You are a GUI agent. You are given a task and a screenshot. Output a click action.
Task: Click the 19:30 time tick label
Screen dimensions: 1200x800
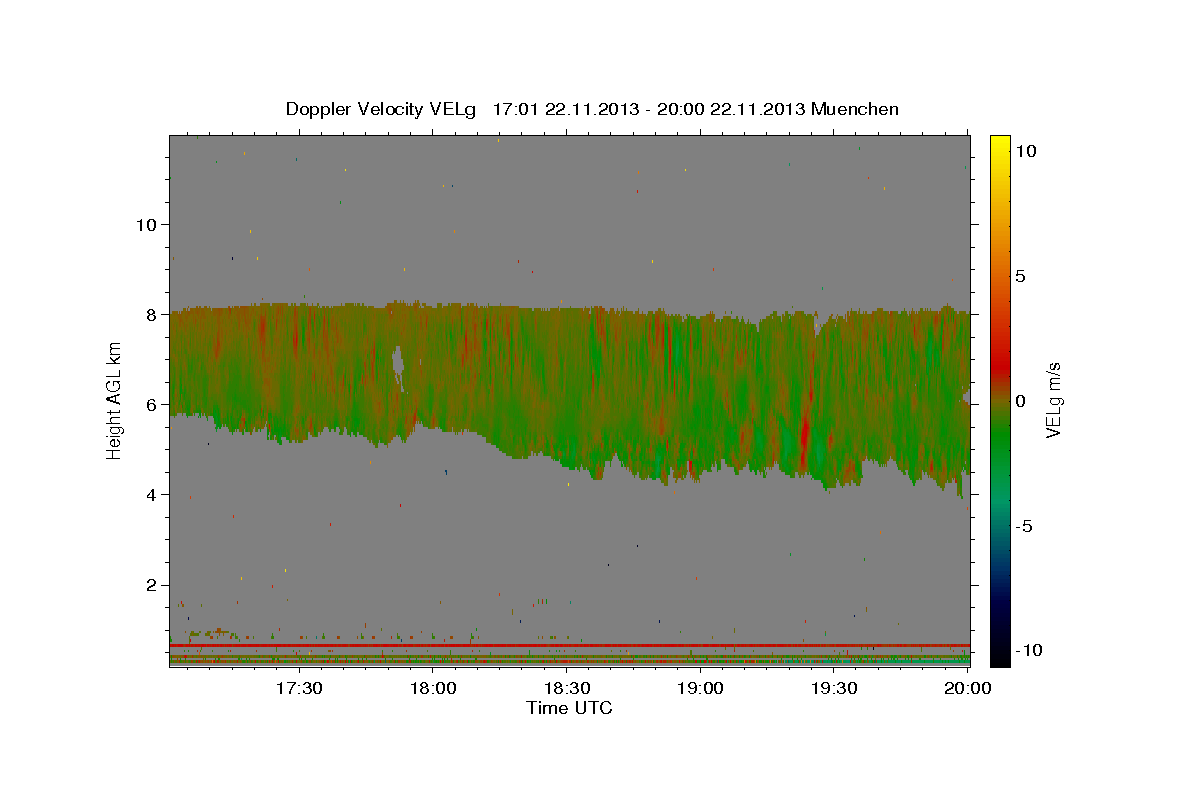tap(834, 689)
